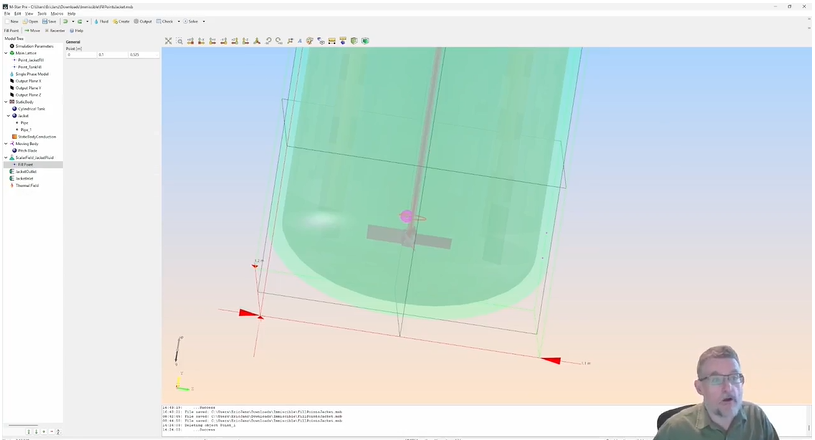The width and height of the screenshot is (815, 440).
Task: Open the Macros menu
Action: (57, 13)
